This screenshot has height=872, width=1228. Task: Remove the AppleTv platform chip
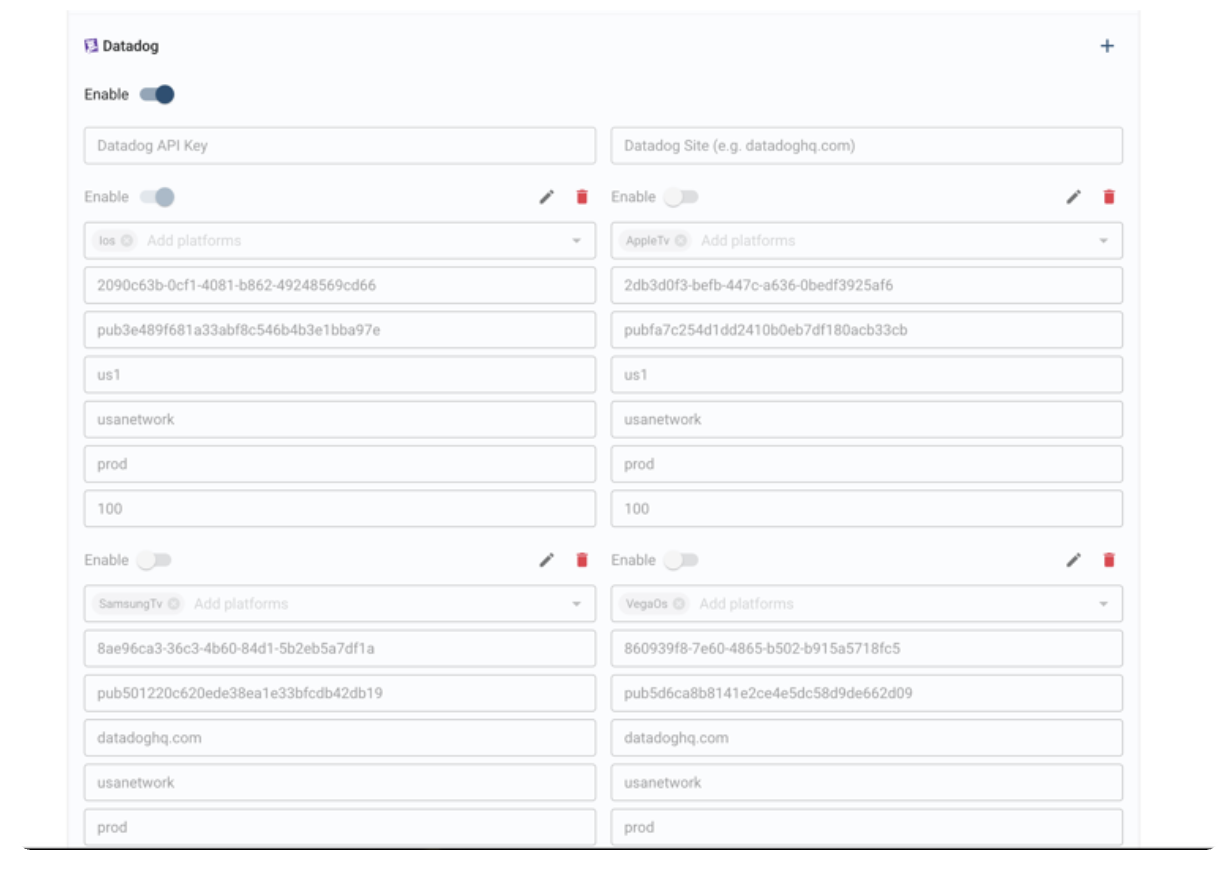click(x=681, y=241)
